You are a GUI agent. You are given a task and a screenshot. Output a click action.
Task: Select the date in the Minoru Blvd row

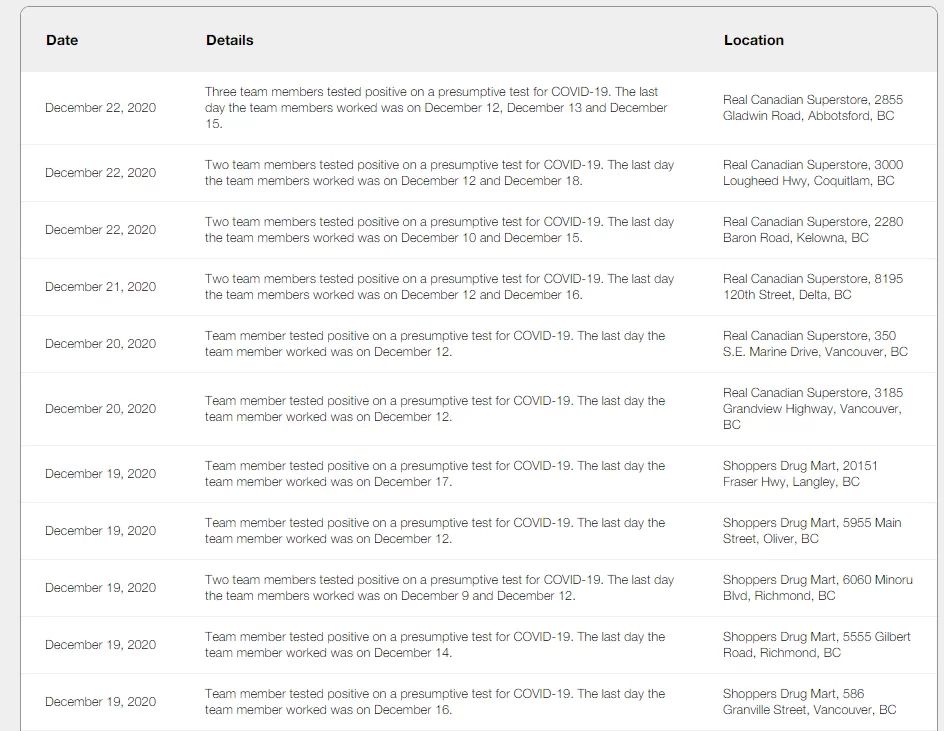[101, 588]
